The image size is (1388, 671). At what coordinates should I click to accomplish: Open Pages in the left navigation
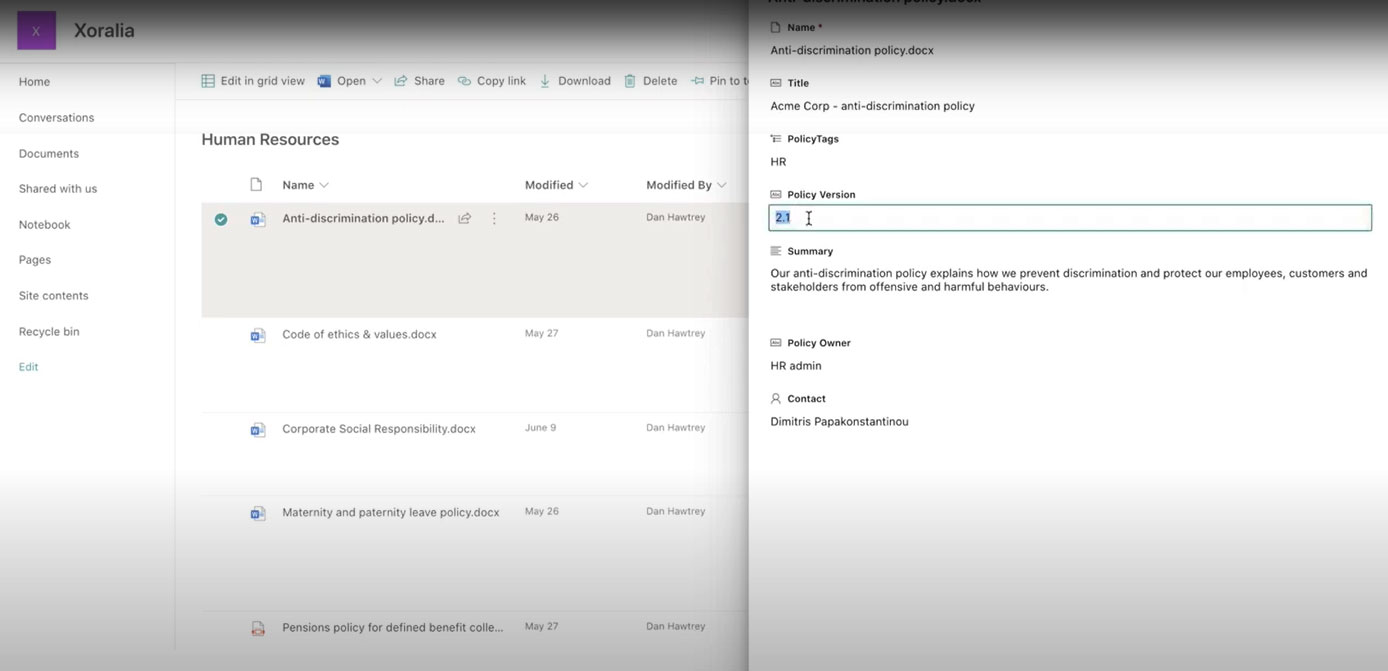point(35,260)
